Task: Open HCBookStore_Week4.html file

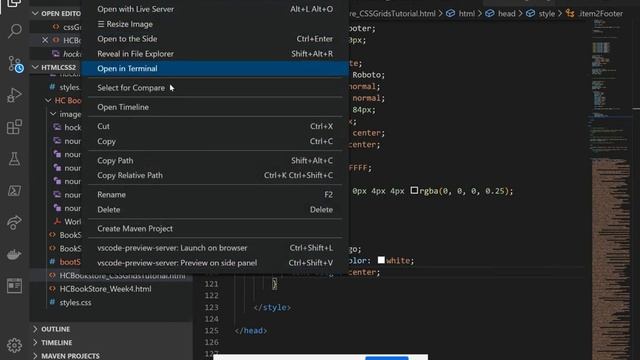Action: pyautogui.click(x=105, y=289)
